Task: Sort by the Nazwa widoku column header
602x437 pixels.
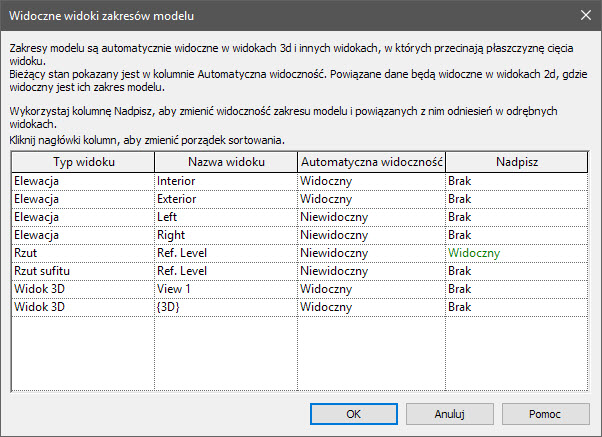Action: tap(225, 161)
